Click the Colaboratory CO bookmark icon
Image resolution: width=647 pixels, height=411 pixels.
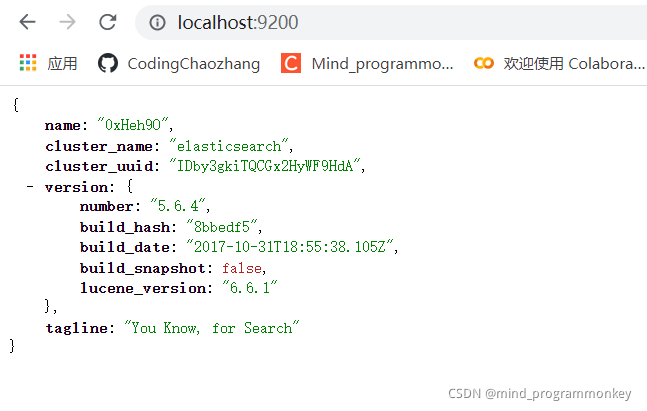coord(484,63)
